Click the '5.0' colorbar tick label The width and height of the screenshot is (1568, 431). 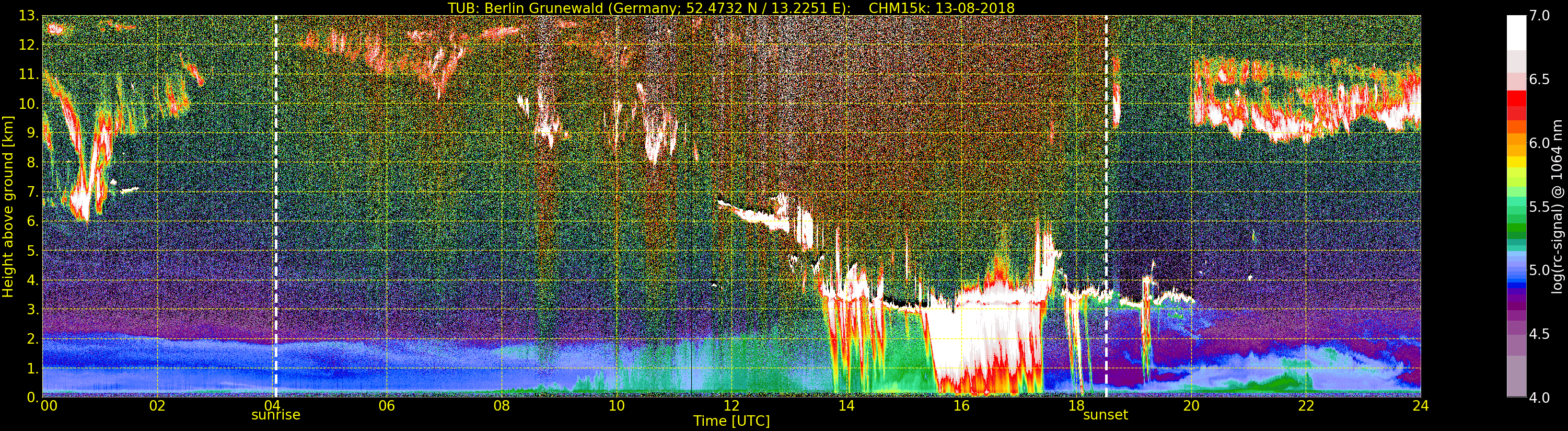tap(1539, 270)
